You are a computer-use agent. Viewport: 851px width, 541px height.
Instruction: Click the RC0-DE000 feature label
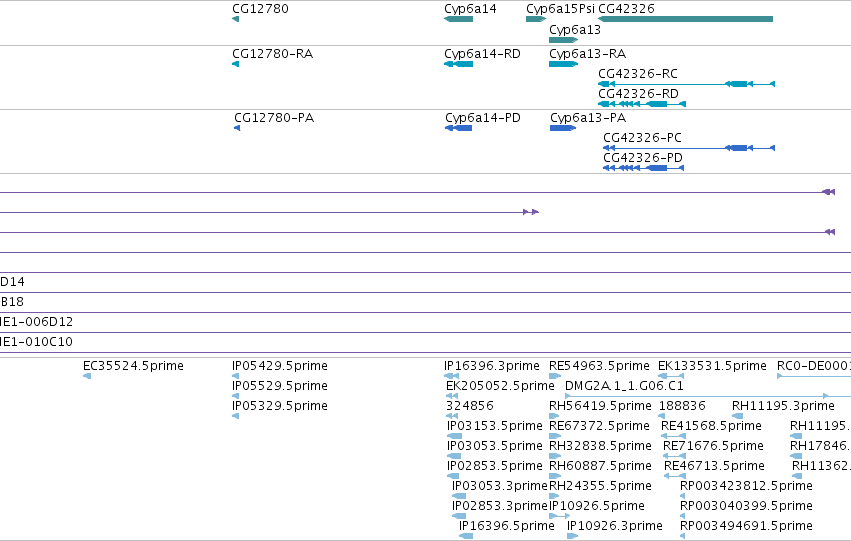click(814, 366)
